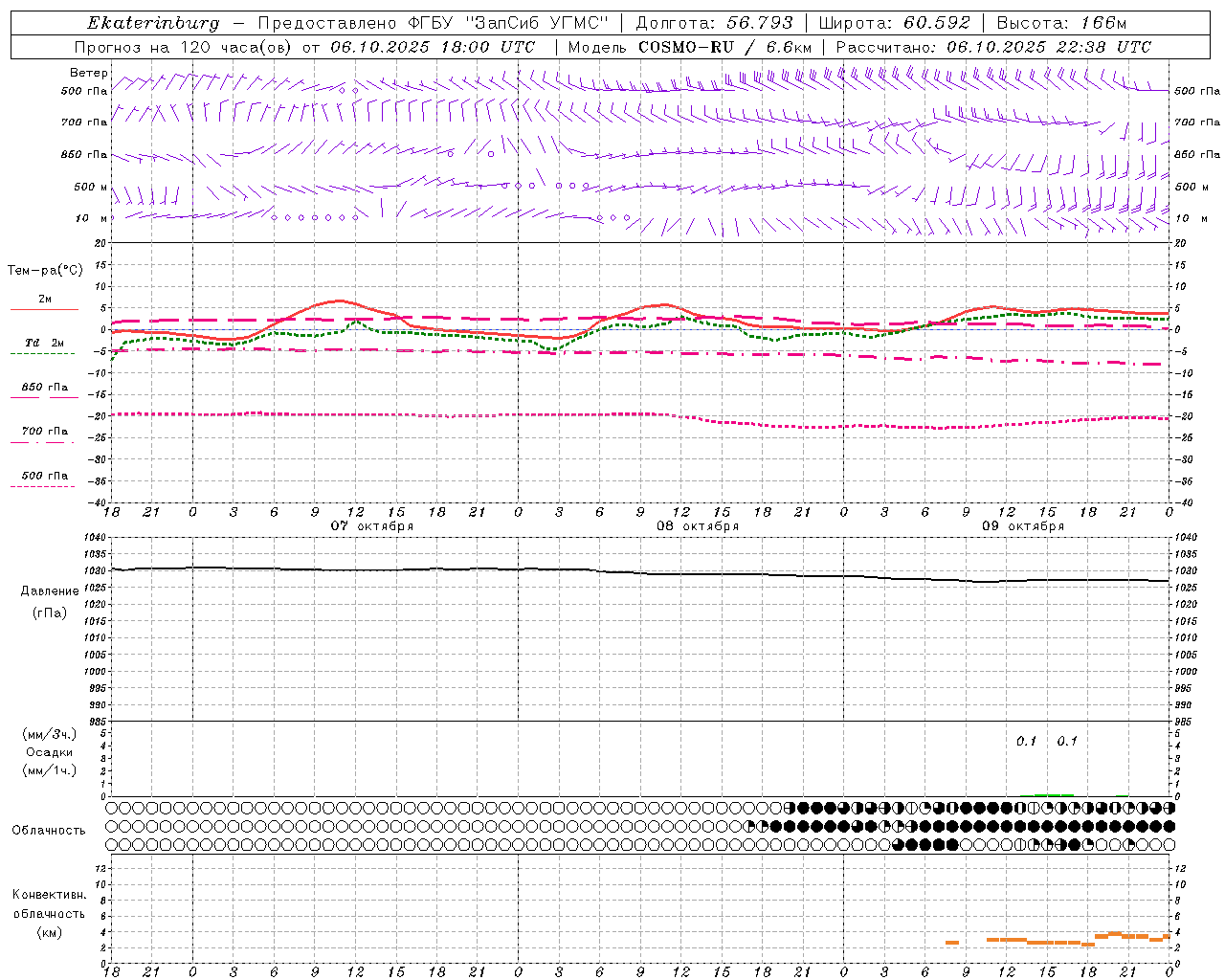Click the Ветер panel label
Screen dimensions: 1225x980
point(89,73)
